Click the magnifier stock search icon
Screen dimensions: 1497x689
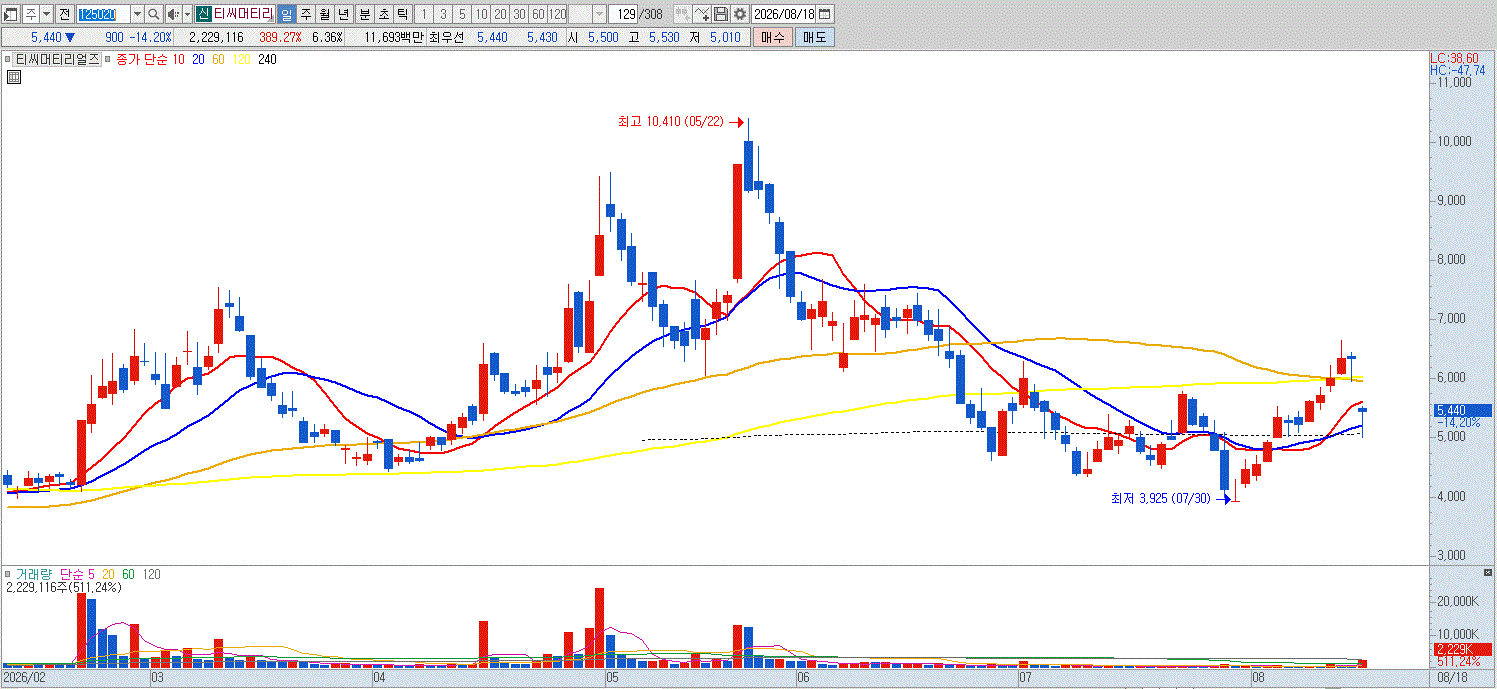pyautogui.click(x=153, y=14)
